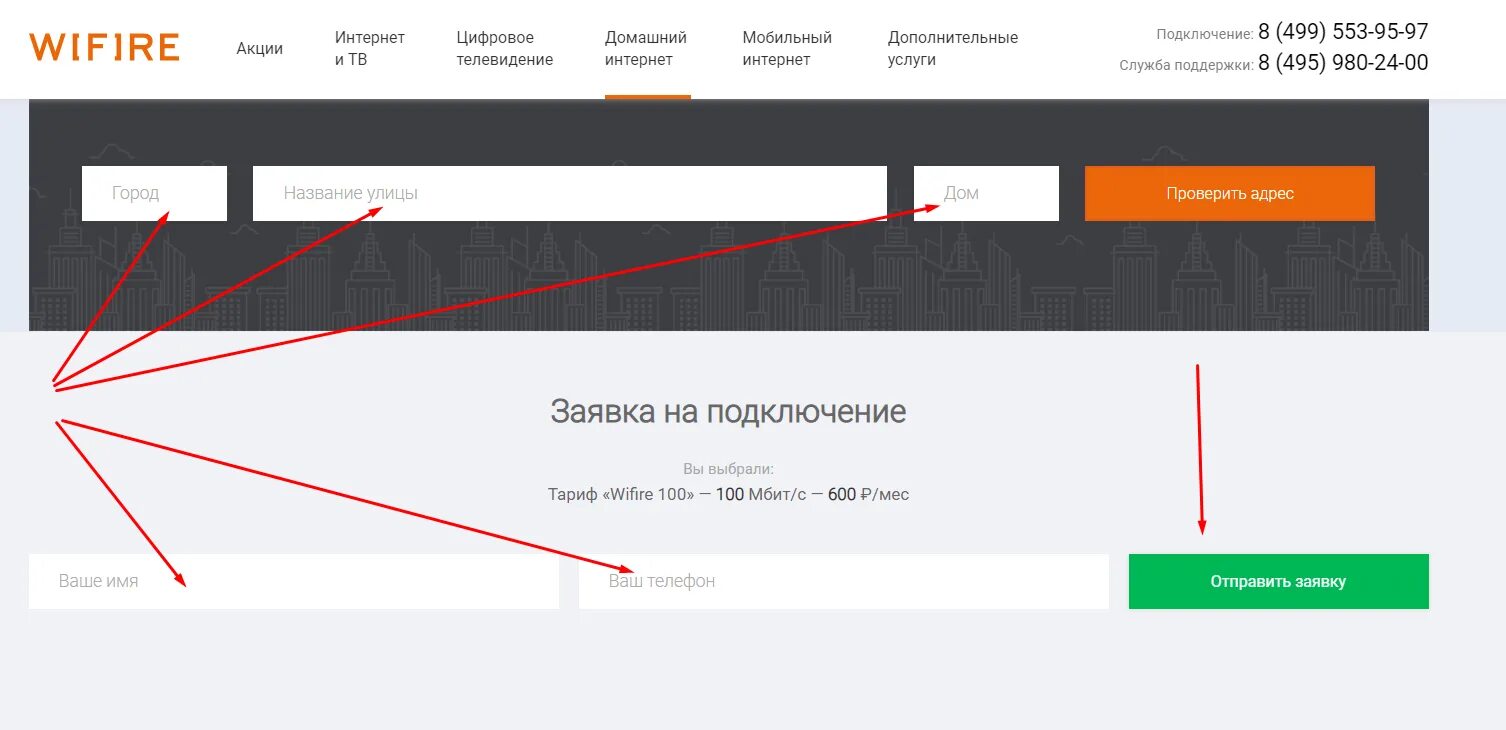Click the Служба поддержки label
This screenshot has height=730, width=1506.
coord(1186,65)
